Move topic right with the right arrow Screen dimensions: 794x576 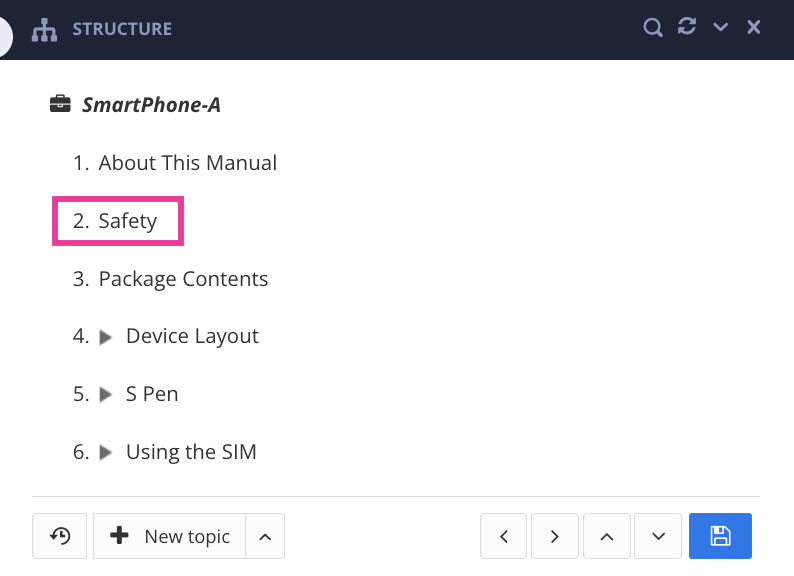point(555,536)
